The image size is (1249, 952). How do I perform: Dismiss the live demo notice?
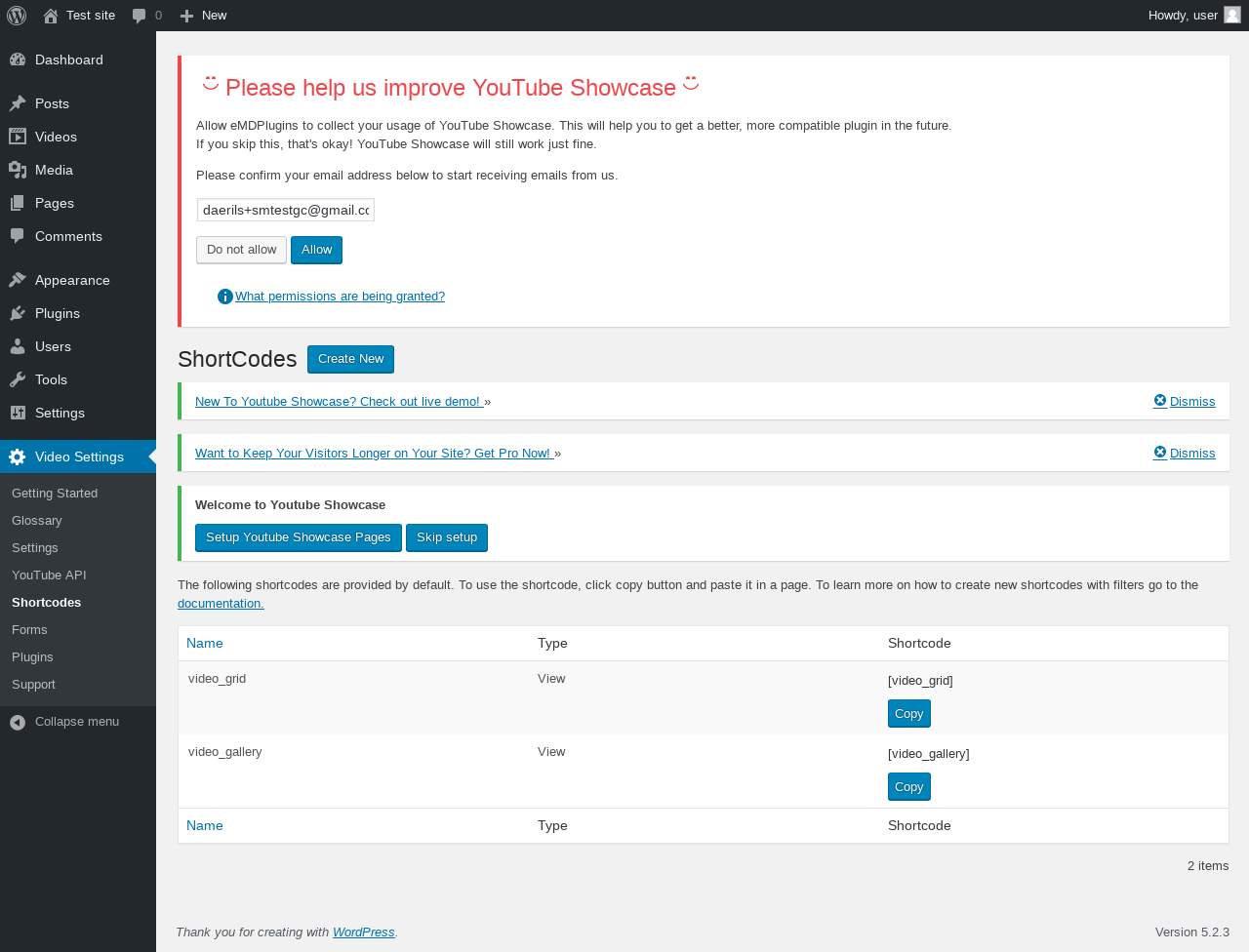point(1185,401)
